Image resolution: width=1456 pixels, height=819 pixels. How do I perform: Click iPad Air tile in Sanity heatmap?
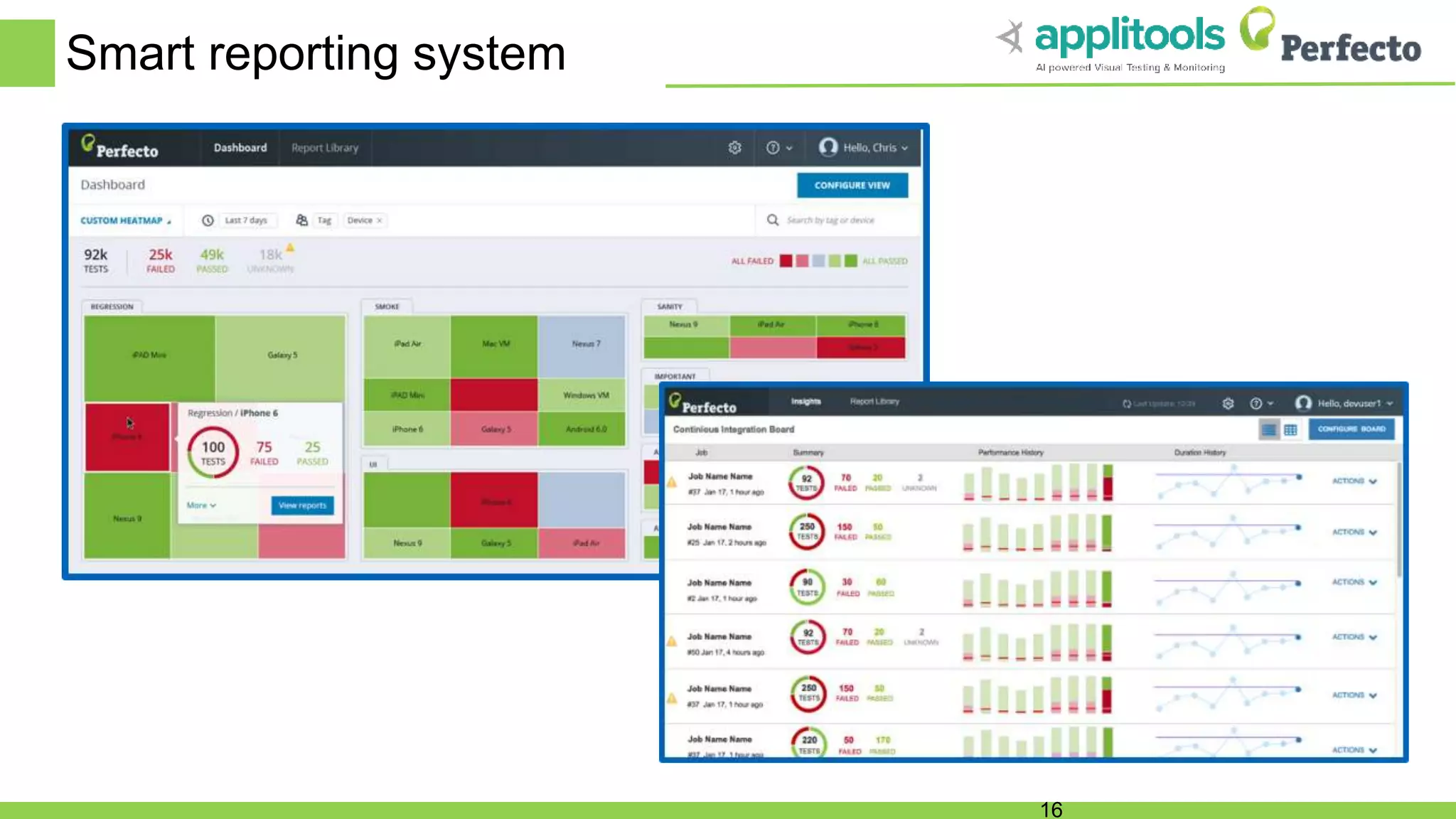point(772,326)
